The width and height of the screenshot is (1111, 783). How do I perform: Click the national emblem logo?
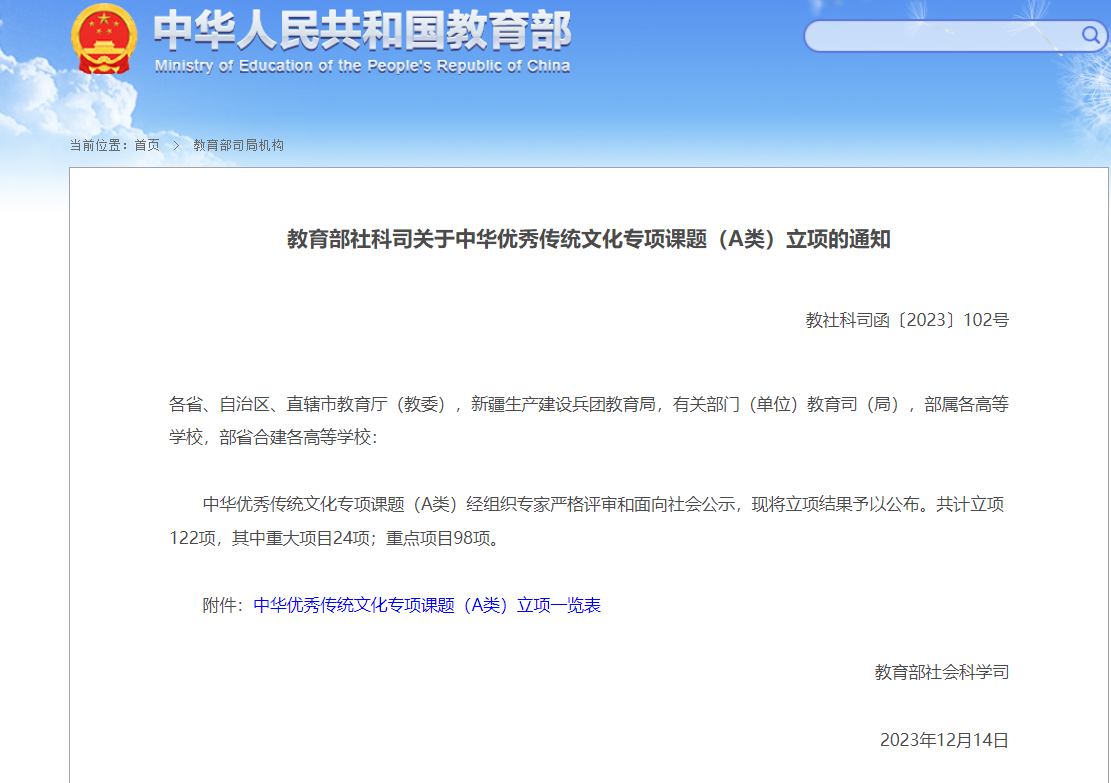coord(103,40)
